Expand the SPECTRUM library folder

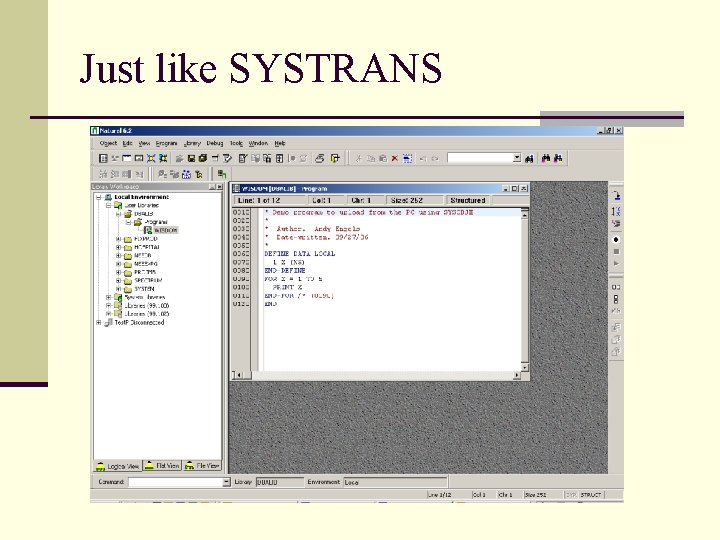(118, 281)
